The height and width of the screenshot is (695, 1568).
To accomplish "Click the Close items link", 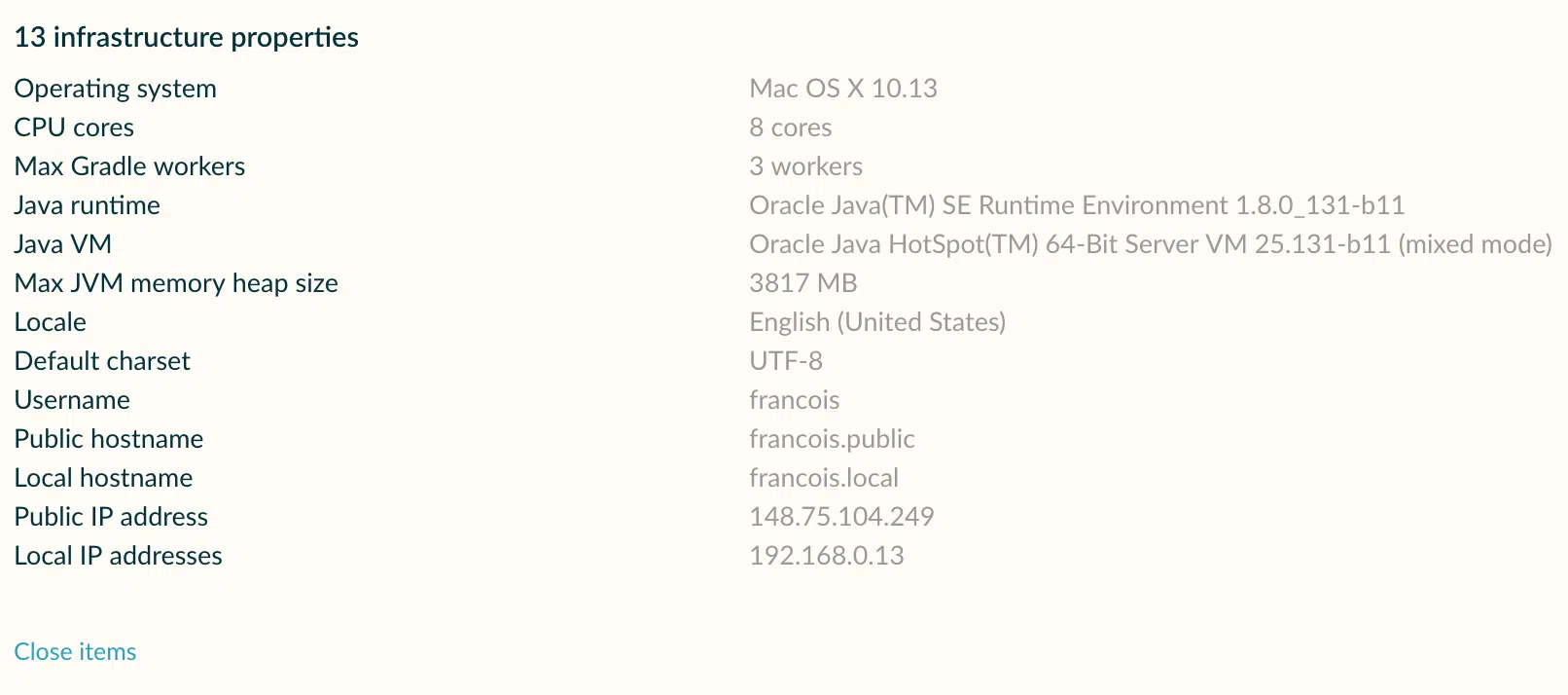I will pyautogui.click(x=75, y=651).
